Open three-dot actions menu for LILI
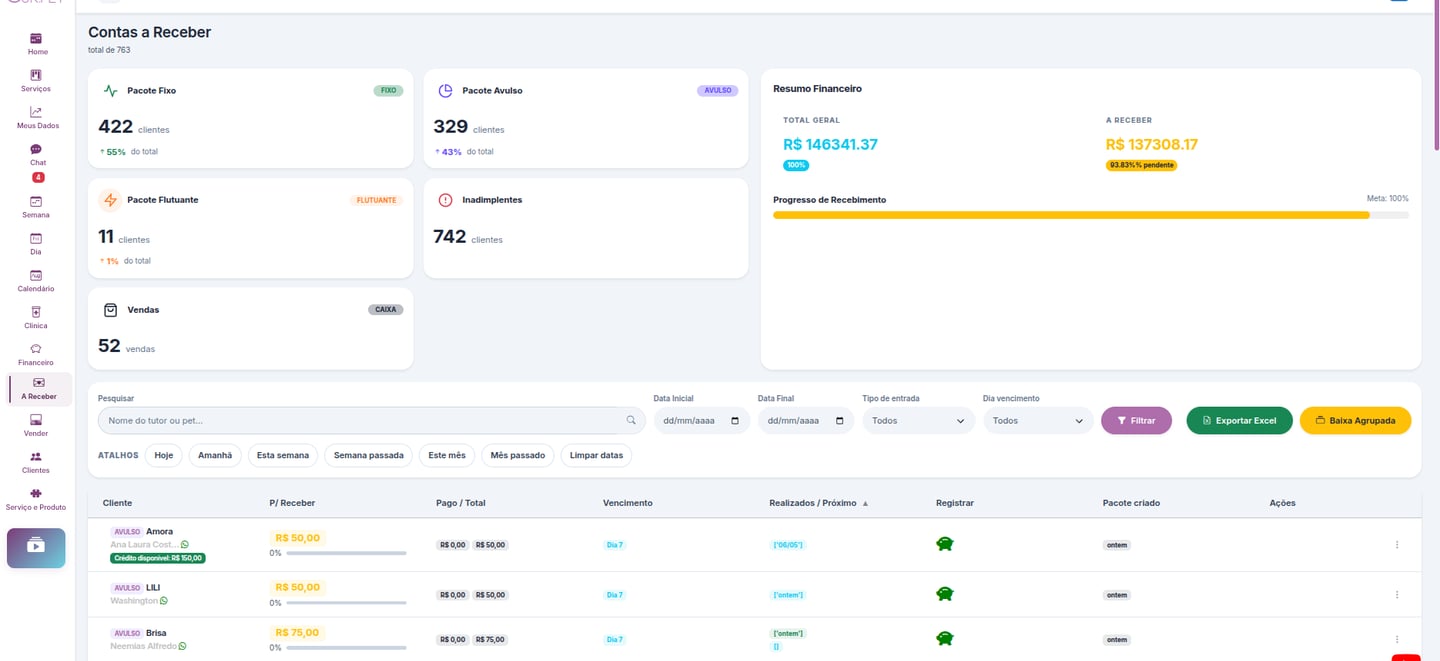1440x661 pixels. point(1397,594)
